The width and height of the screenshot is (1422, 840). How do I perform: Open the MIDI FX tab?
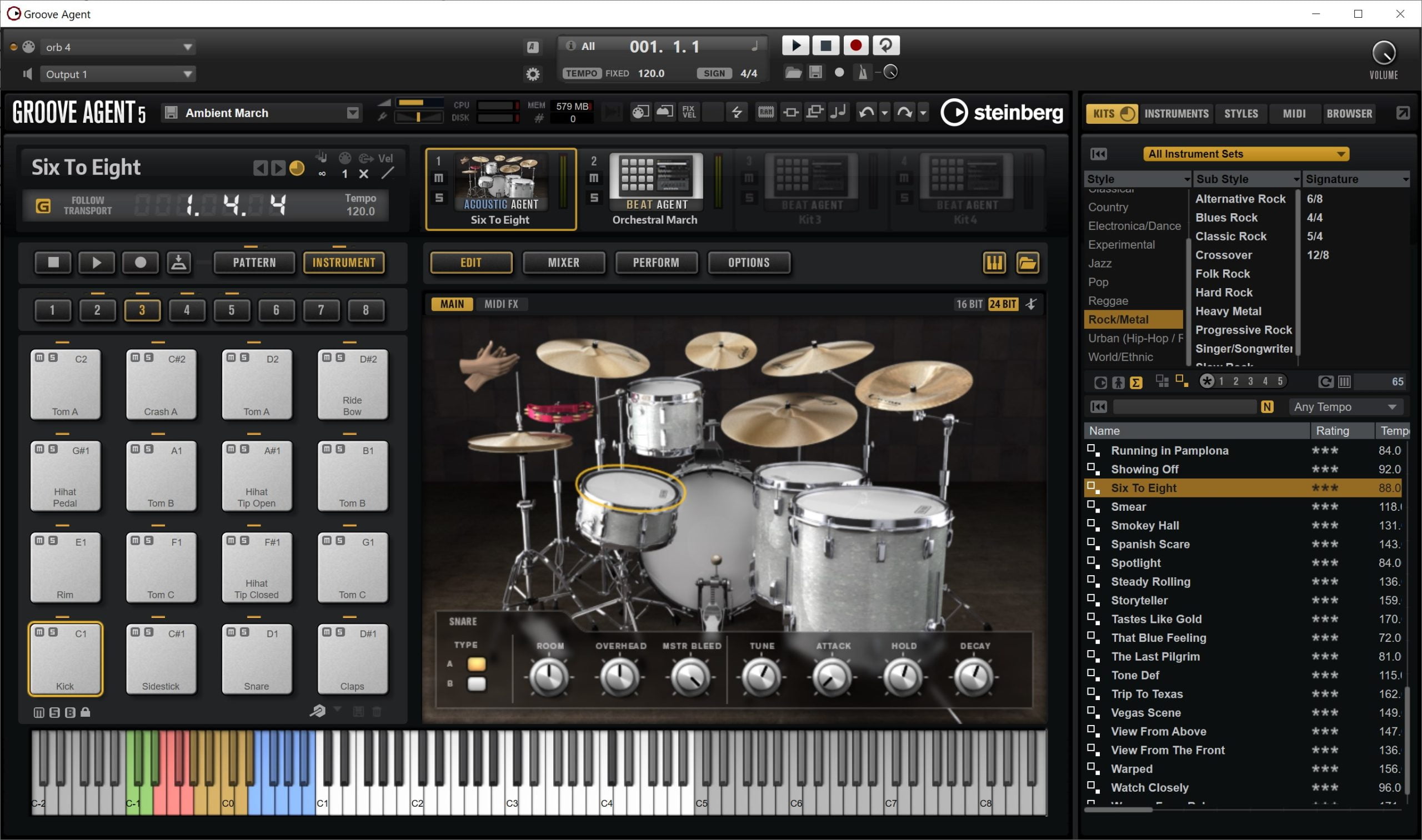501,304
